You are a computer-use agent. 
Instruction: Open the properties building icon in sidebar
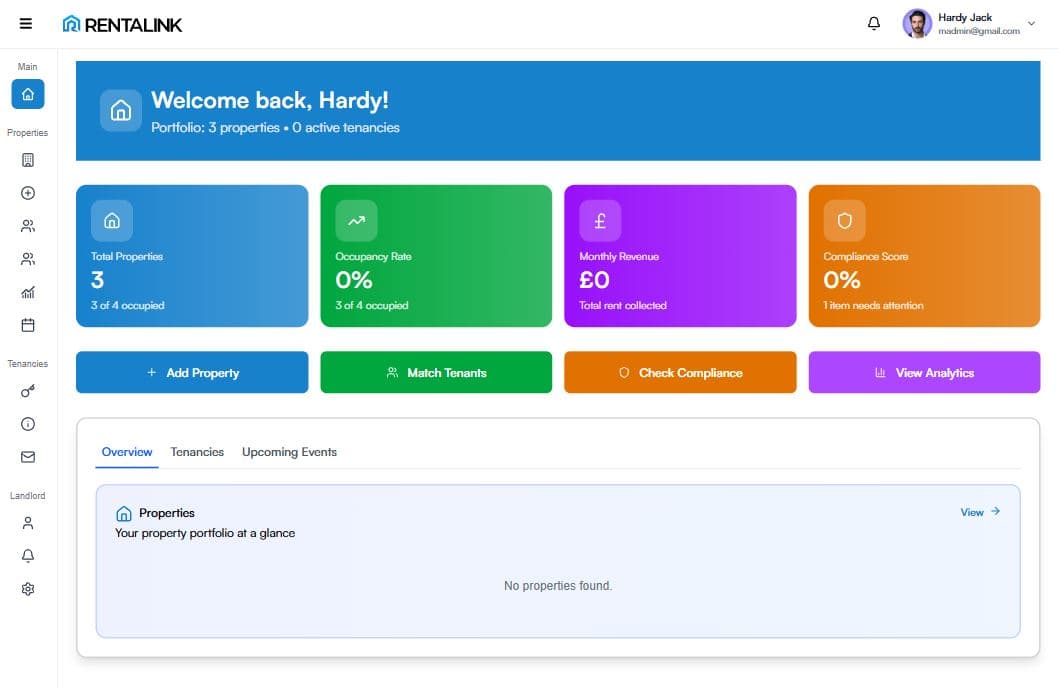coord(28,160)
